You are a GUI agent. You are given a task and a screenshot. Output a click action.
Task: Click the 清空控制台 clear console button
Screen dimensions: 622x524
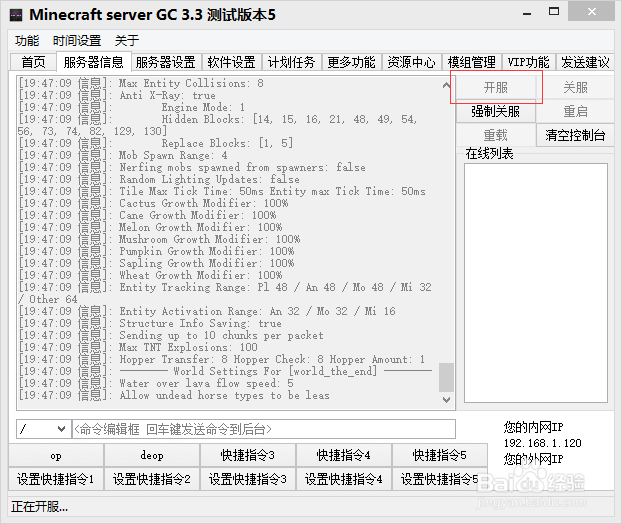[x=575, y=135]
